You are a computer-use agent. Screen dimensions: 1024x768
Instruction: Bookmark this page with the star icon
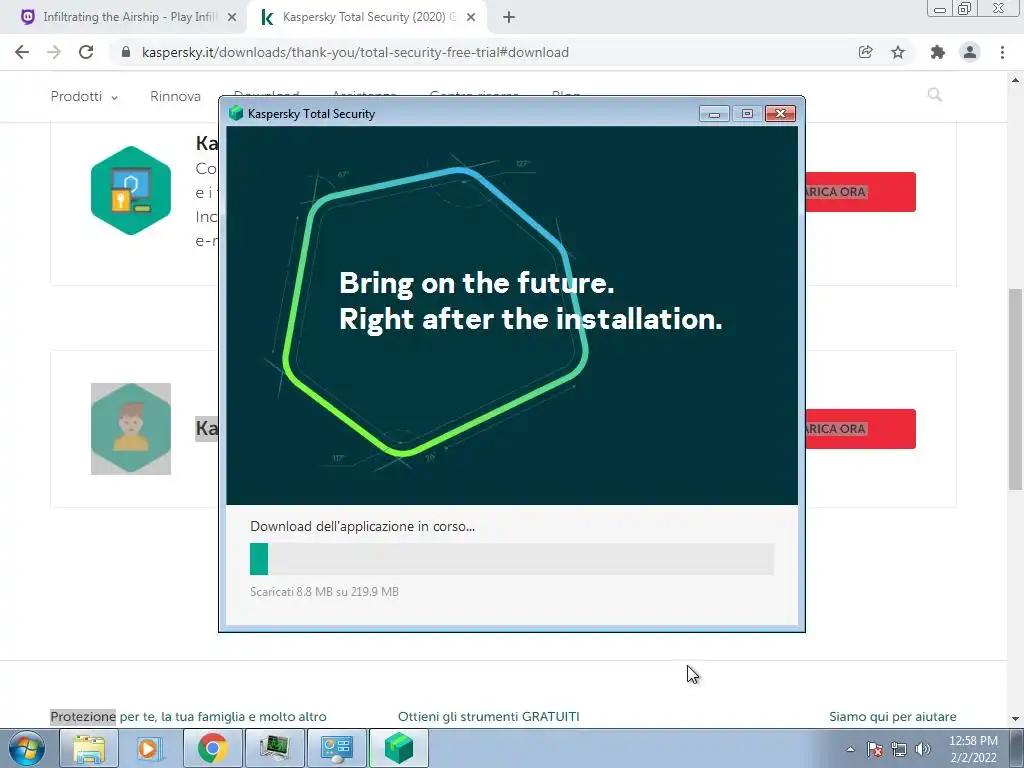[898, 52]
